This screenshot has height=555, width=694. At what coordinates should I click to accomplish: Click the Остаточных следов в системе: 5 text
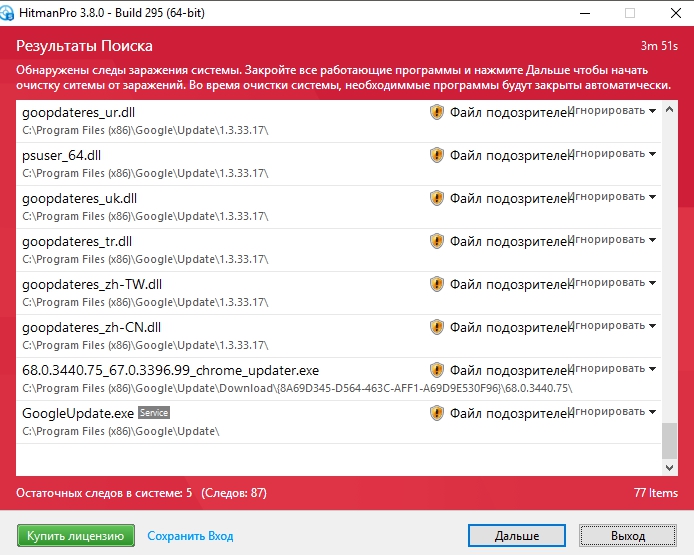pos(104,493)
